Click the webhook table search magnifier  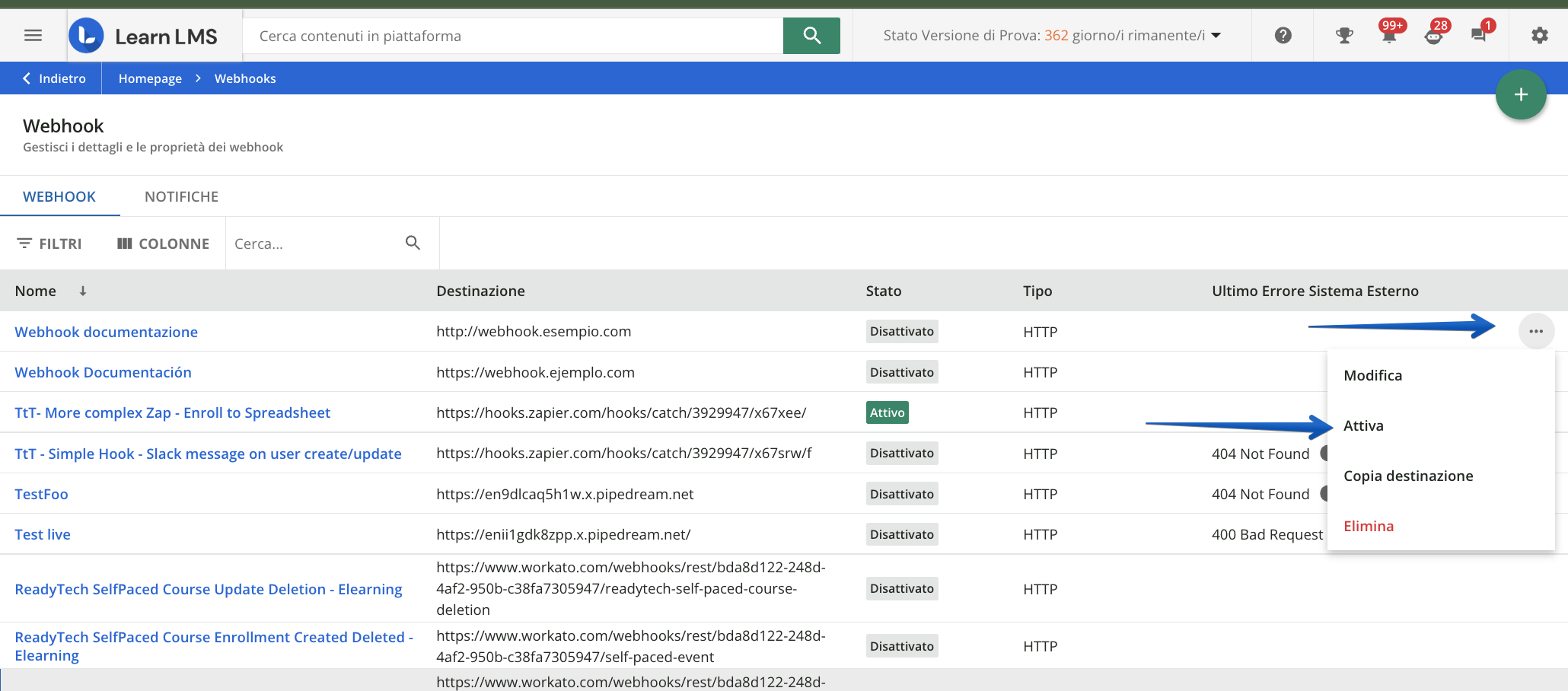point(413,243)
